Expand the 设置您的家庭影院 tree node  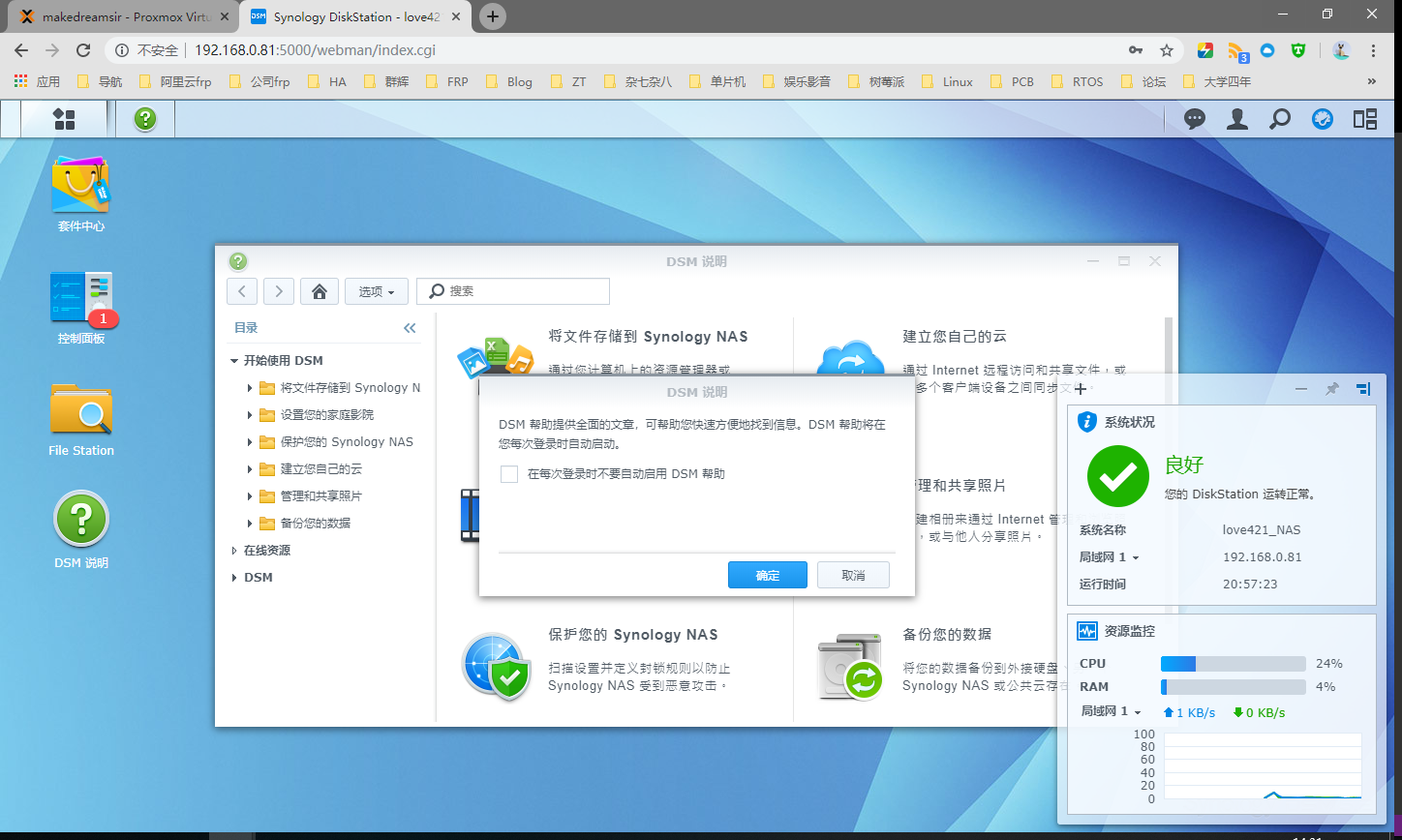251,415
